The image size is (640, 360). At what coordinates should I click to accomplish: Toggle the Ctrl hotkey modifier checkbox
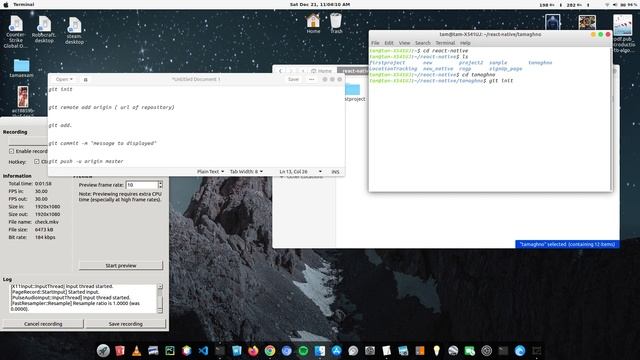tap(37, 162)
